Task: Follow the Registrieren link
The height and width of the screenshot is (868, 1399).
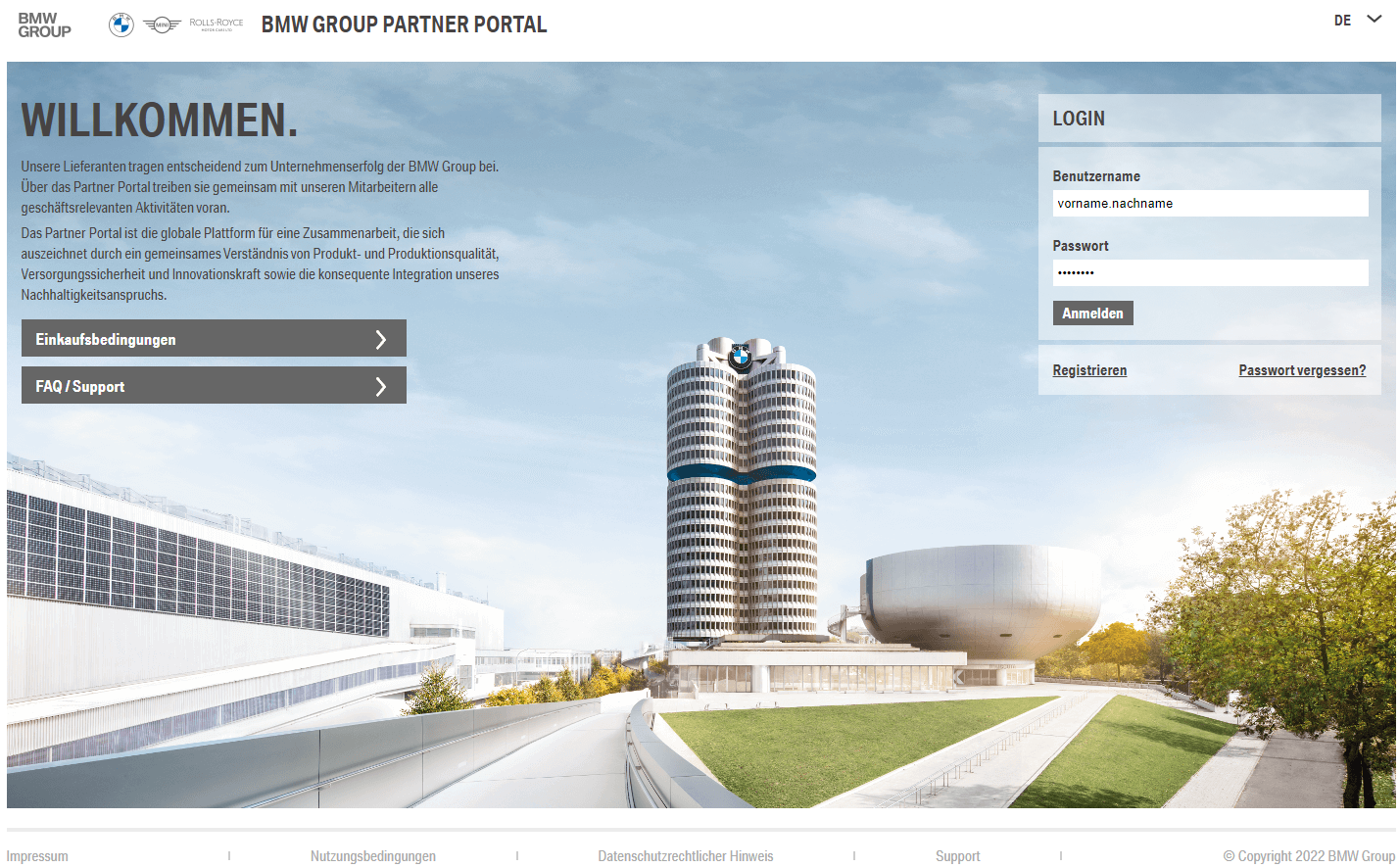Action: point(1089,370)
